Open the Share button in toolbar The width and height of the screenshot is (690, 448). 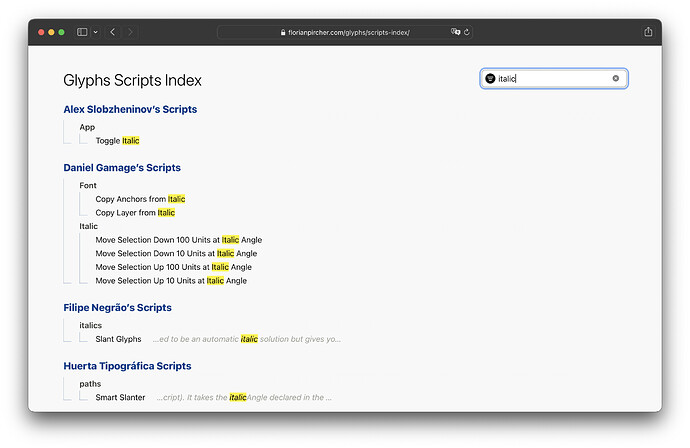pos(648,32)
